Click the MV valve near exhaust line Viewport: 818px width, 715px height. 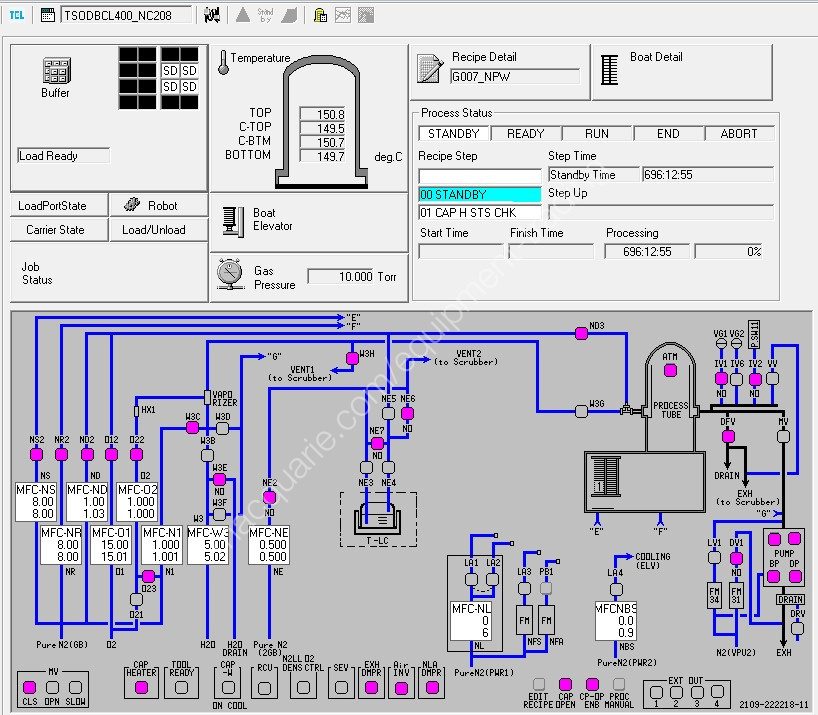[783, 436]
